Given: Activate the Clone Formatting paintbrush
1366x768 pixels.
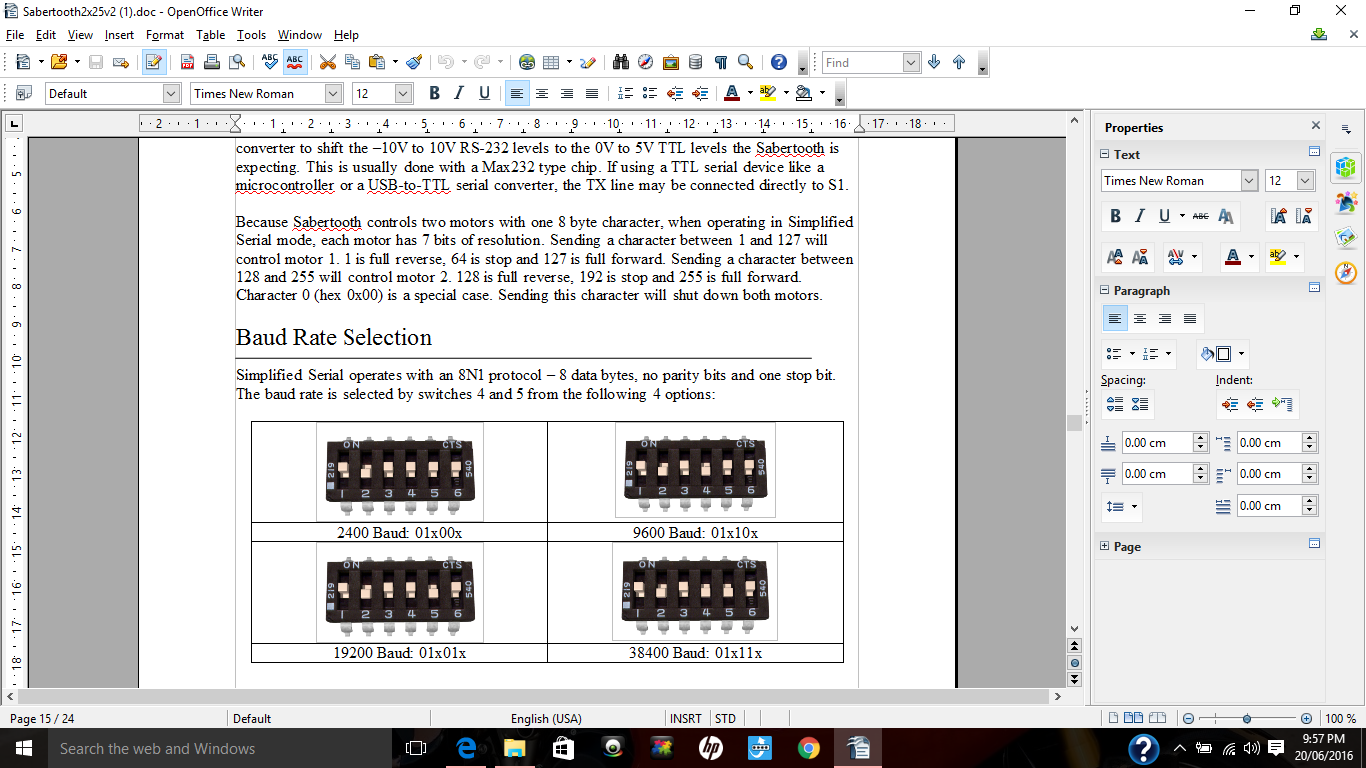Looking at the screenshot, I should [x=415, y=62].
